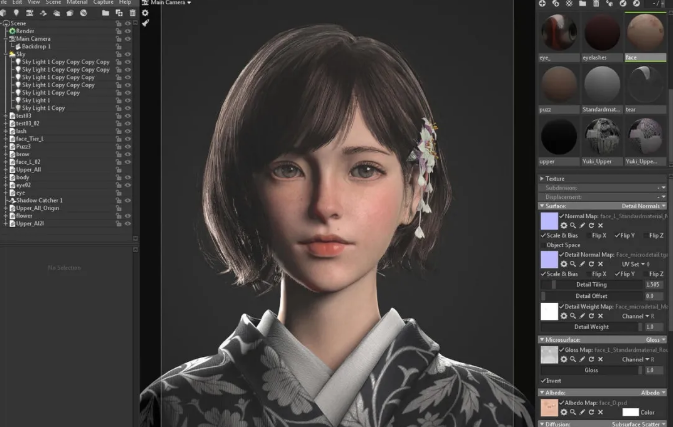
Task: Select the eyelashes material thumbnail
Action: click(x=602, y=33)
